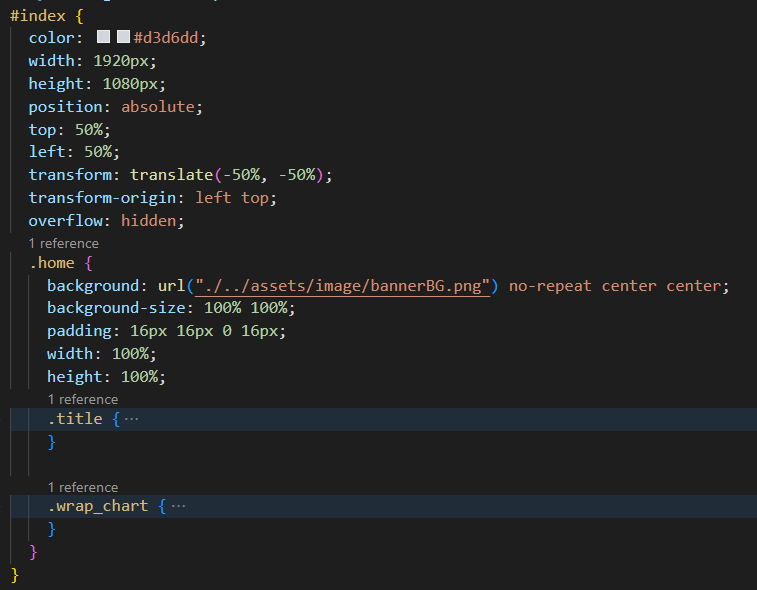Image resolution: width=757 pixels, height=590 pixels.
Task: Click the pink closing brace of .home
Action: (33, 551)
